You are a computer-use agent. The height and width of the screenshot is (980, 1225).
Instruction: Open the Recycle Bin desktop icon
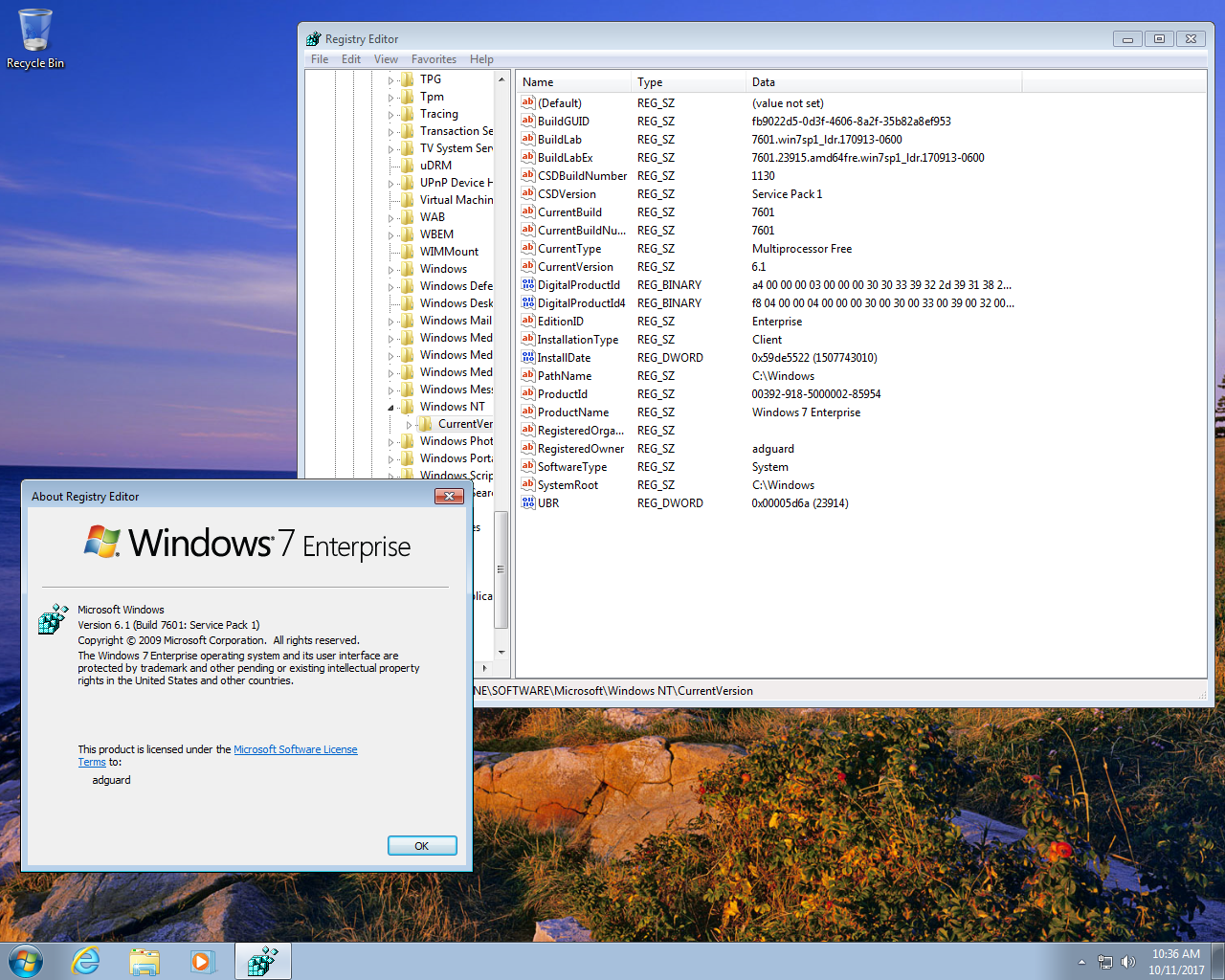coord(35,39)
